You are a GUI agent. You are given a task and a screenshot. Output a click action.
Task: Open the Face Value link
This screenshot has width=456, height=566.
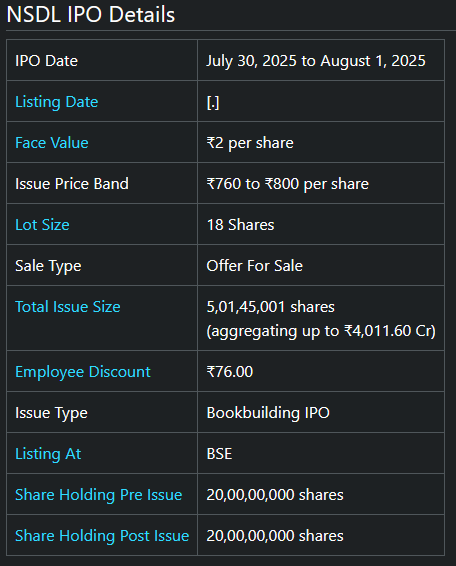tap(52, 143)
